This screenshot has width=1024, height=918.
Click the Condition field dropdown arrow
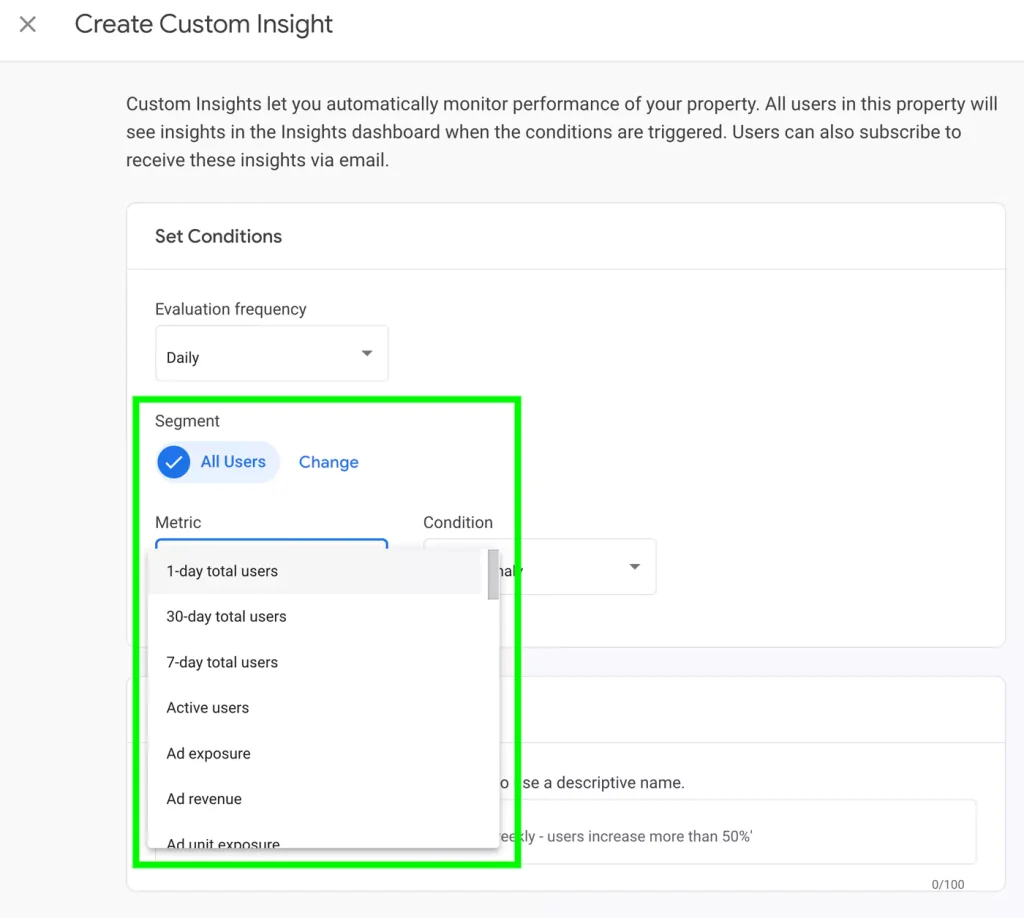634,566
